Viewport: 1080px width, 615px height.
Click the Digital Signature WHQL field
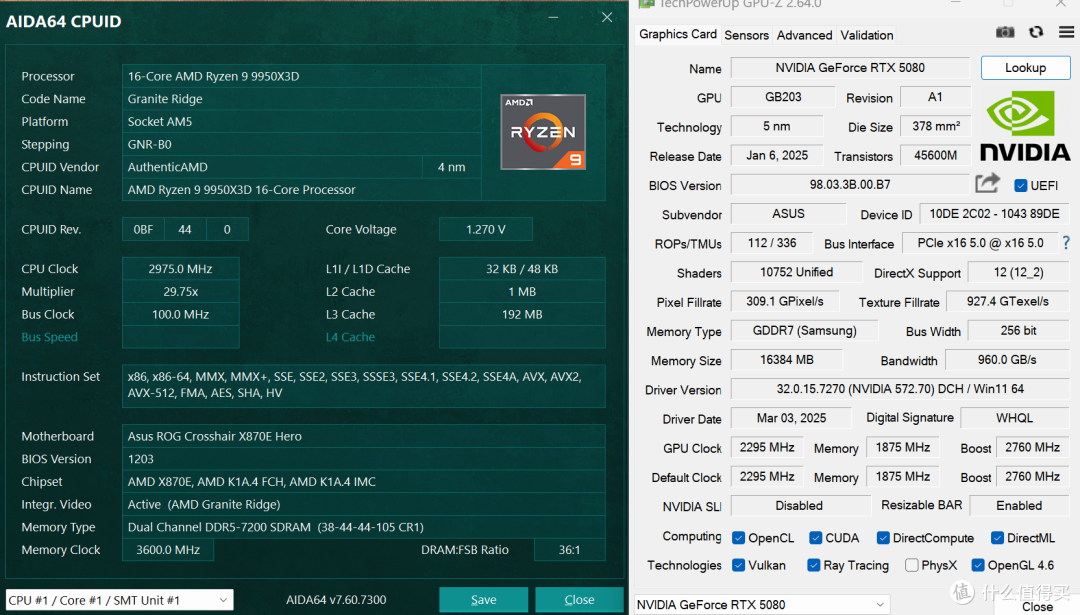(1015, 418)
